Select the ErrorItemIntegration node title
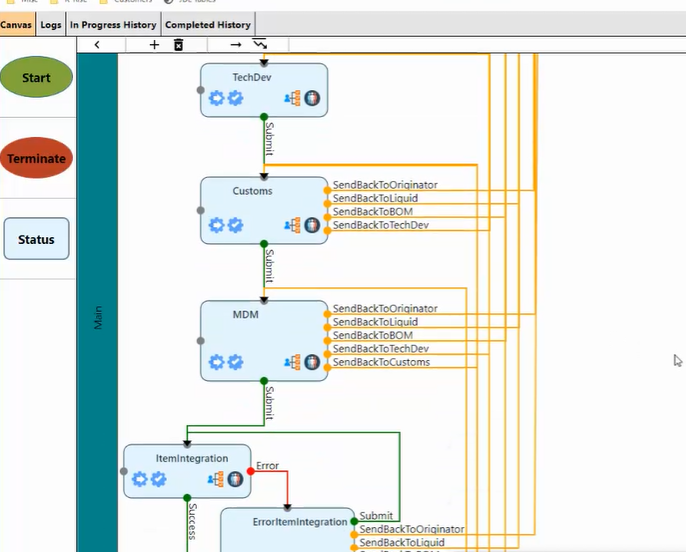 tap(300, 522)
